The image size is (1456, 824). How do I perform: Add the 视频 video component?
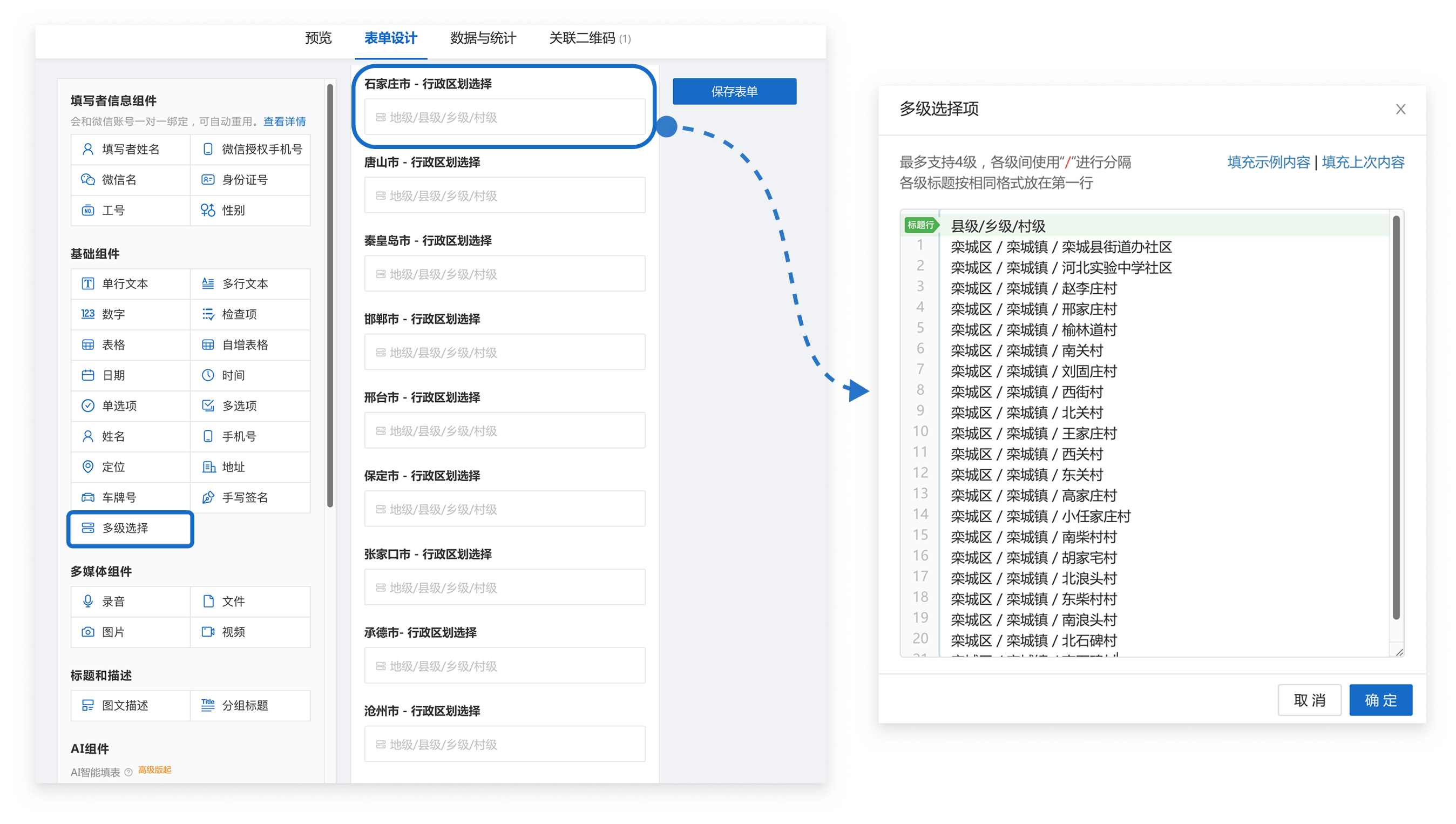[x=233, y=632]
